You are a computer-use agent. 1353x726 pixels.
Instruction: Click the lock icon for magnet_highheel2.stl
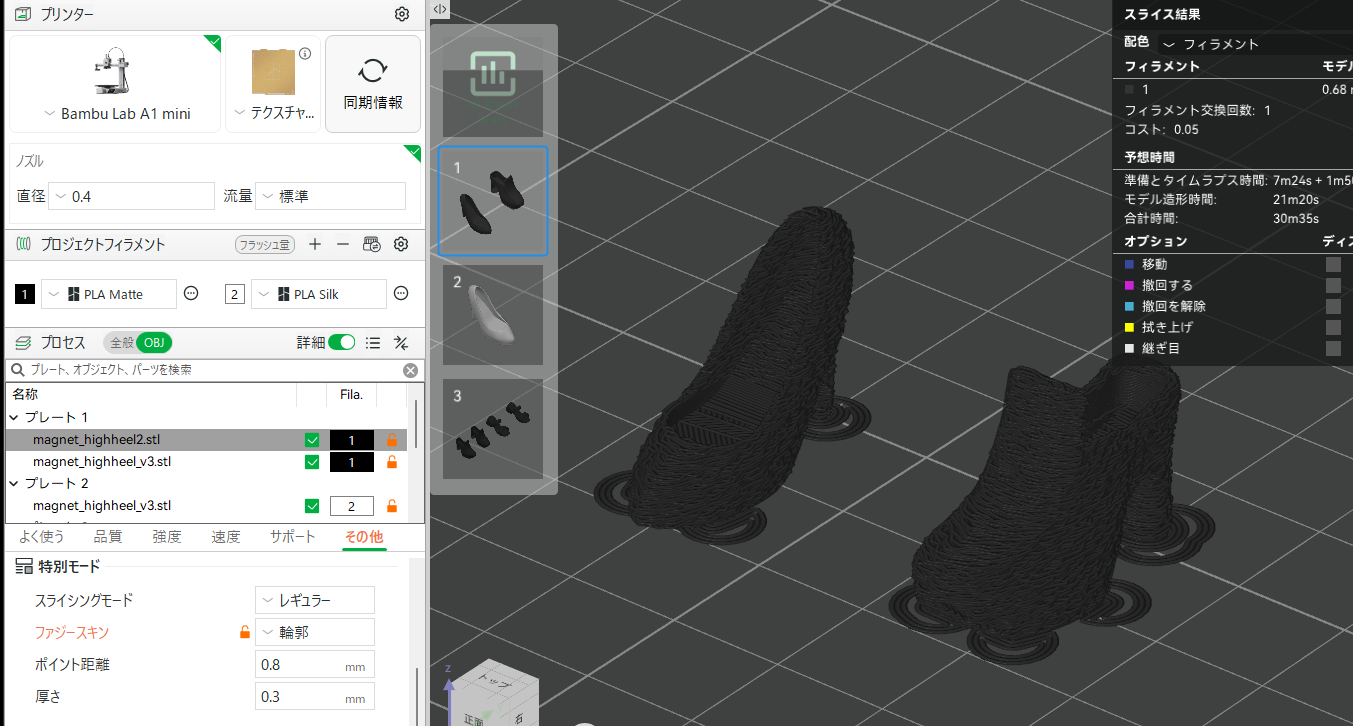pyautogui.click(x=392, y=440)
